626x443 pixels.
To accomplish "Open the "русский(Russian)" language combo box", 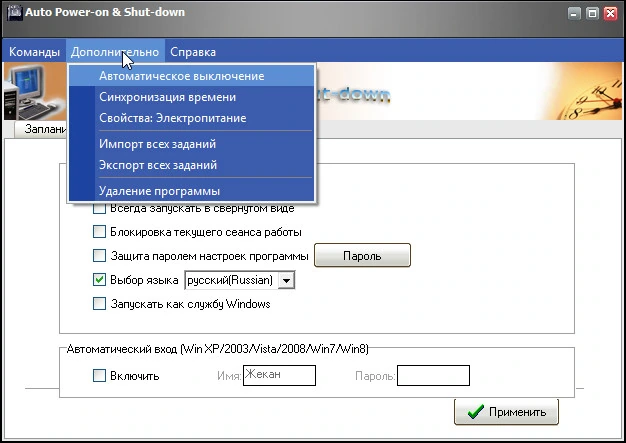I will pos(240,280).
